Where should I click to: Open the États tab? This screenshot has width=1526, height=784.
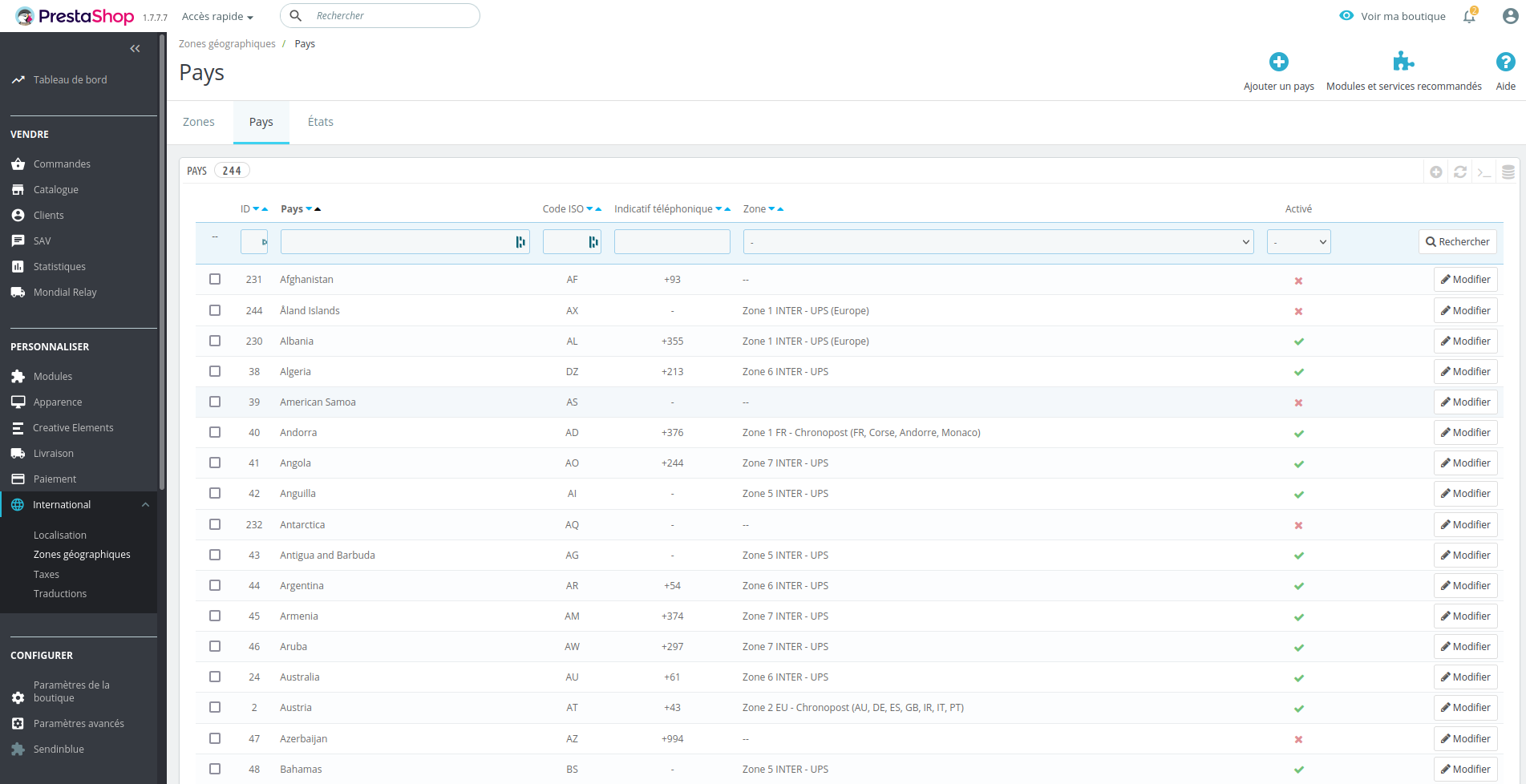pyautogui.click(x=320, y=122)
